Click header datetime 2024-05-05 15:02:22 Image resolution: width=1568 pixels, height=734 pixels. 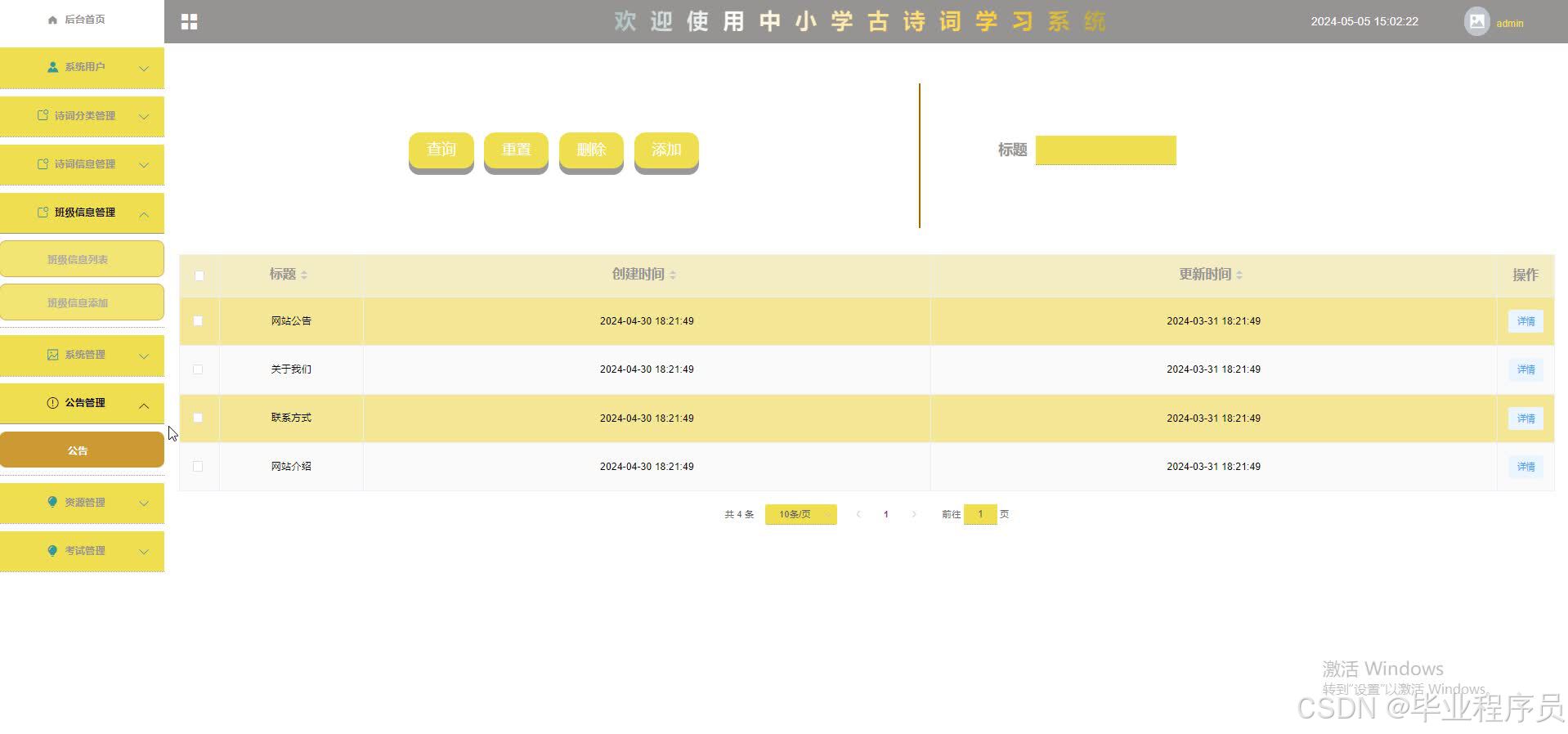1364,21
